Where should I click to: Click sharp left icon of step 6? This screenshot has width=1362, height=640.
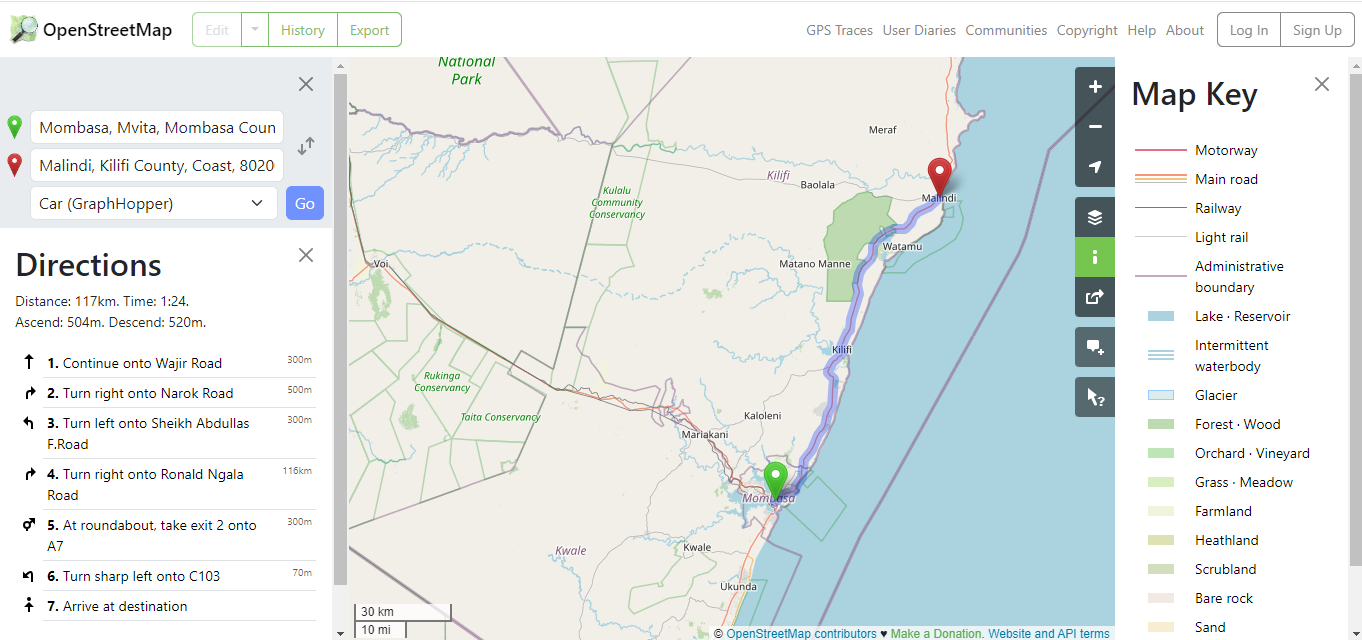point(28,576)
